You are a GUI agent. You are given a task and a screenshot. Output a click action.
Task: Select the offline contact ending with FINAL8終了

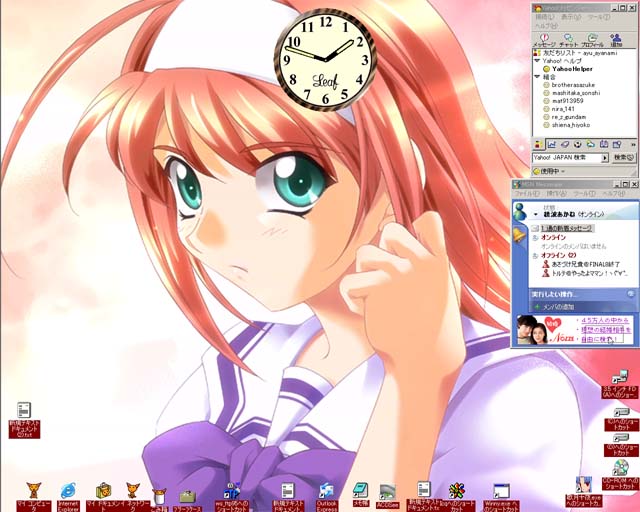581,264
